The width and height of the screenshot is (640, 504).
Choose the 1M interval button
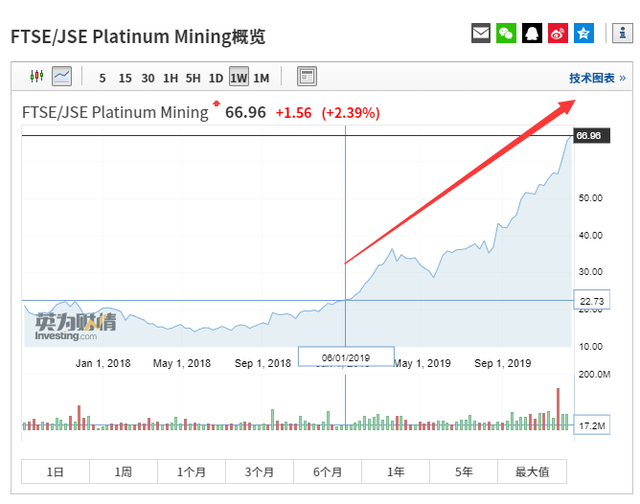[x=261, y=78]
